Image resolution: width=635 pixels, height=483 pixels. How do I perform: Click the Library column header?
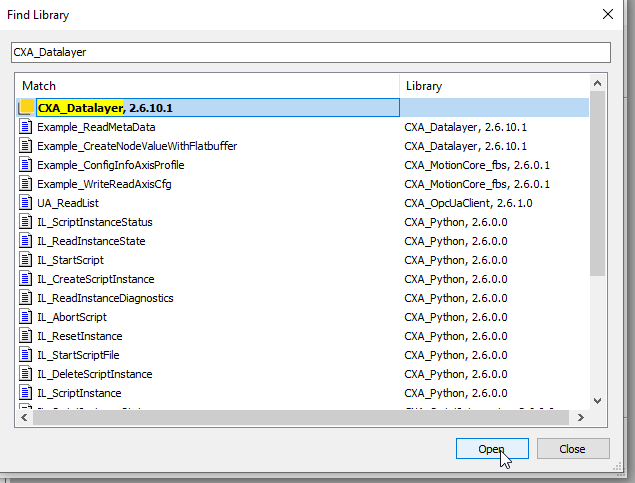494,86
